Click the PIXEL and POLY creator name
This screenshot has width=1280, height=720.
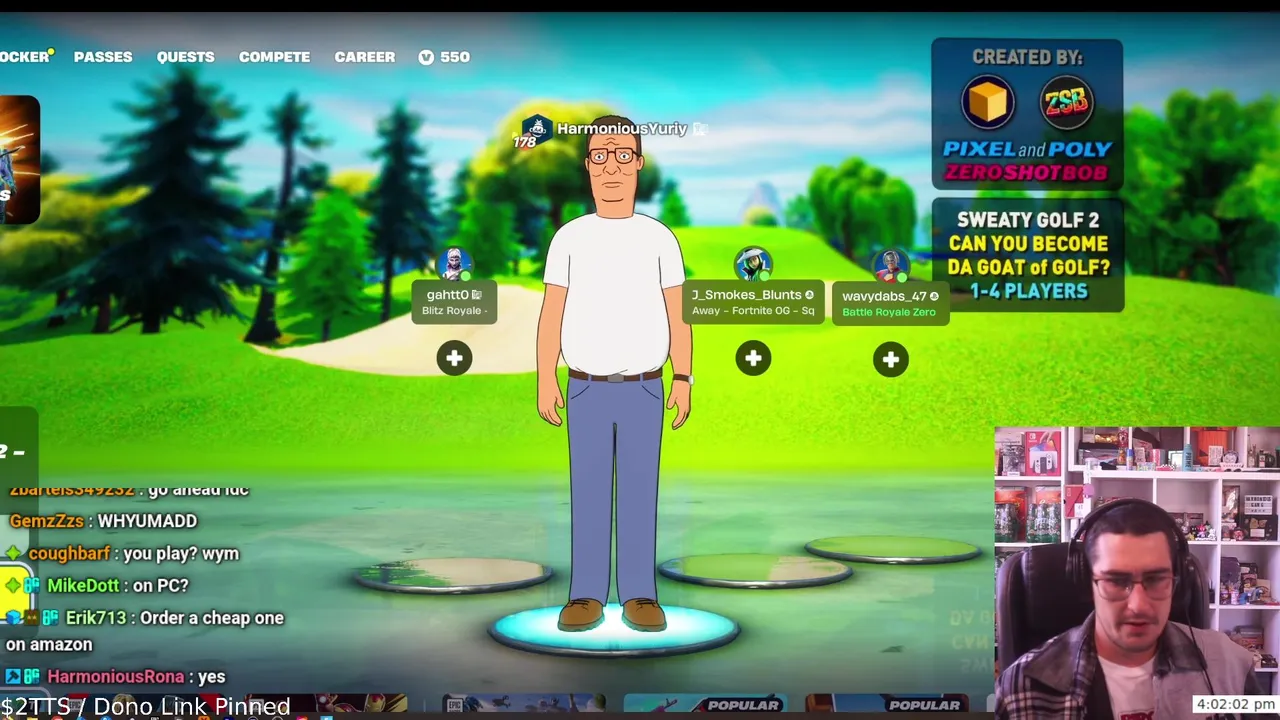1027,149
